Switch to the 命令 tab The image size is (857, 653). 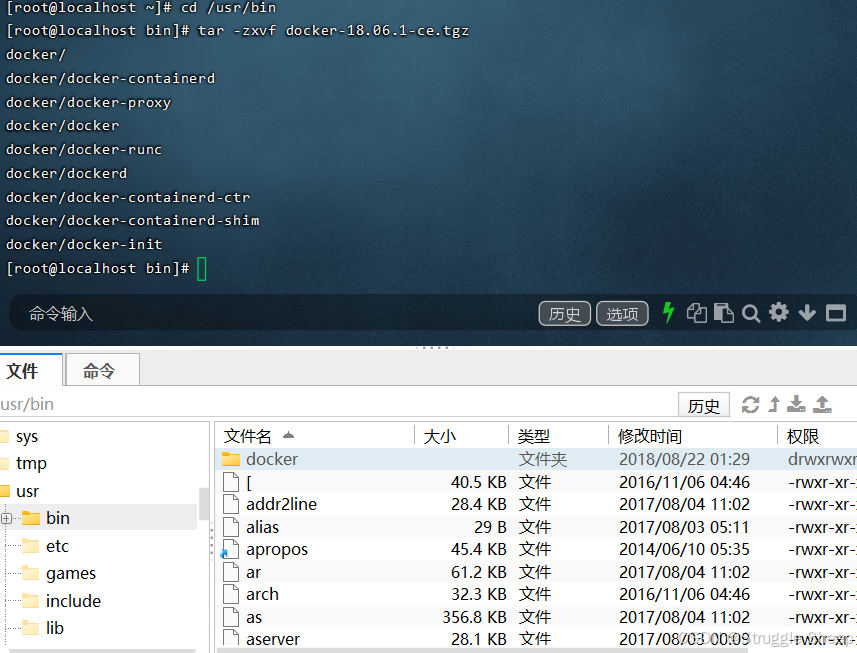[102, 370]
